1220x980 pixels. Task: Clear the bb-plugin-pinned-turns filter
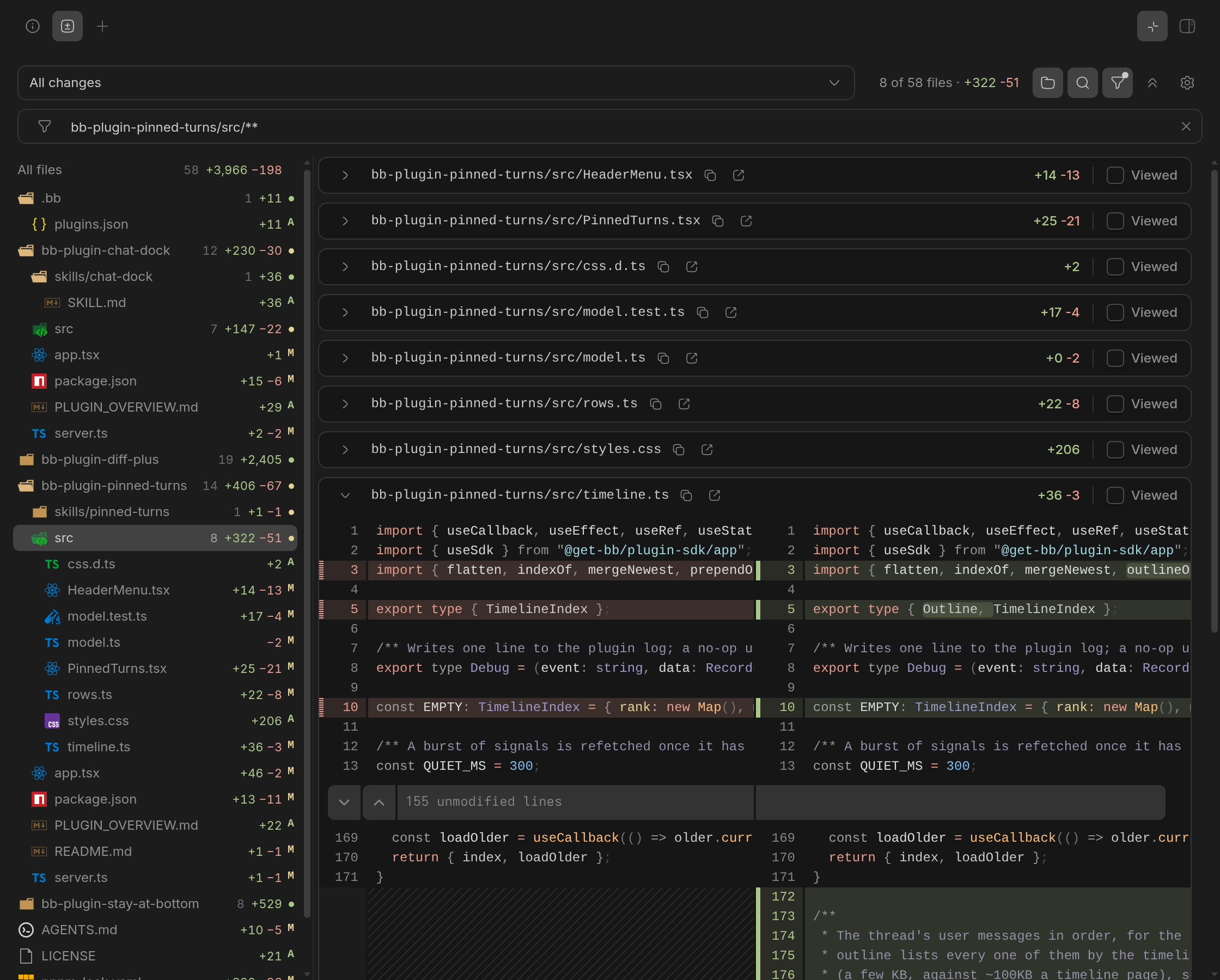[x=1186, y=127]
